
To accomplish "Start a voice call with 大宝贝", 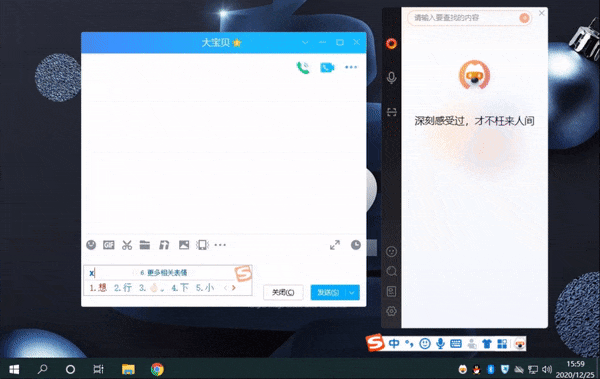I will (x=303, y=68).
